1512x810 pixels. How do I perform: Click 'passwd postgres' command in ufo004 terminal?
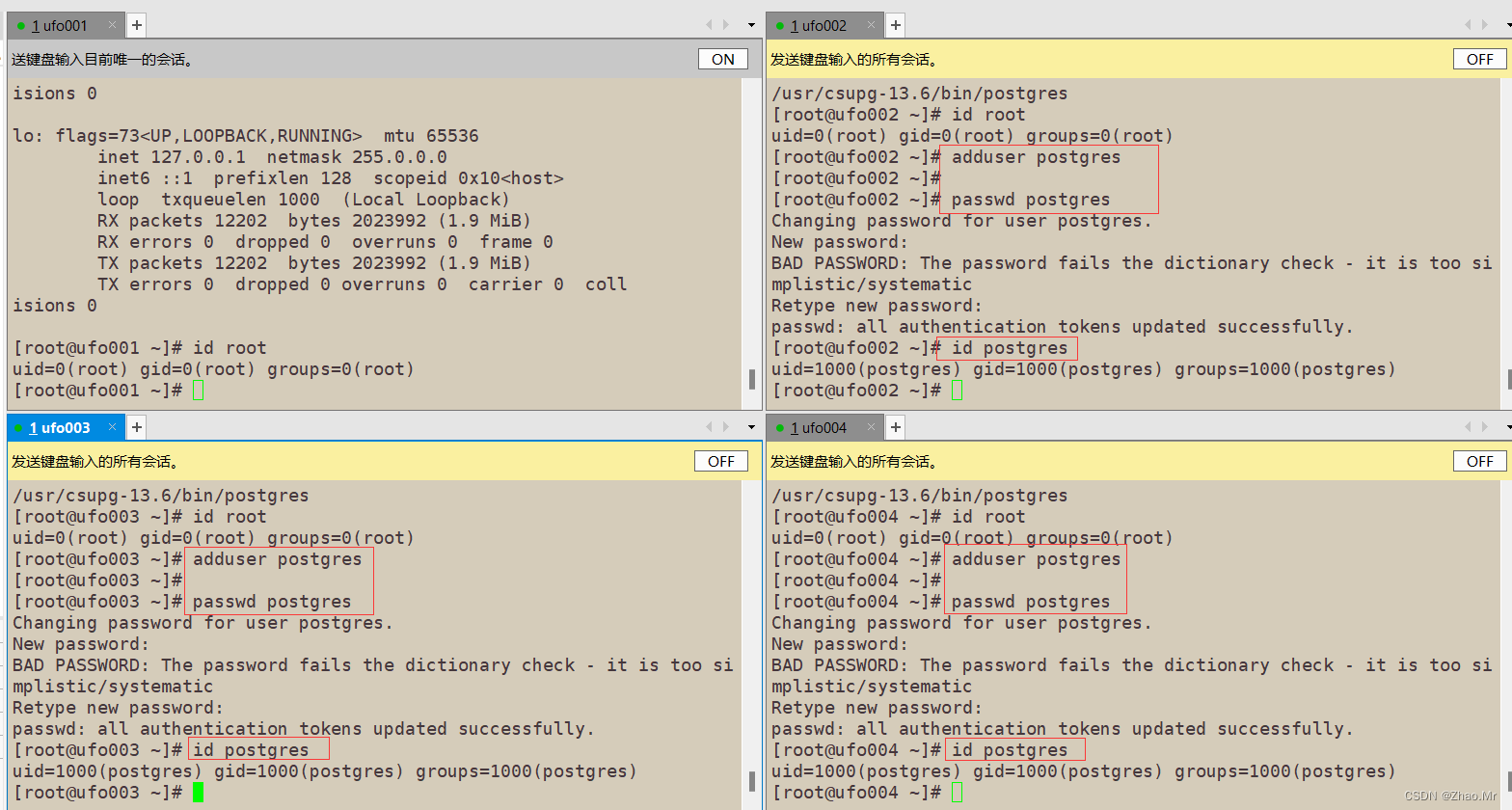(1031, 602)
